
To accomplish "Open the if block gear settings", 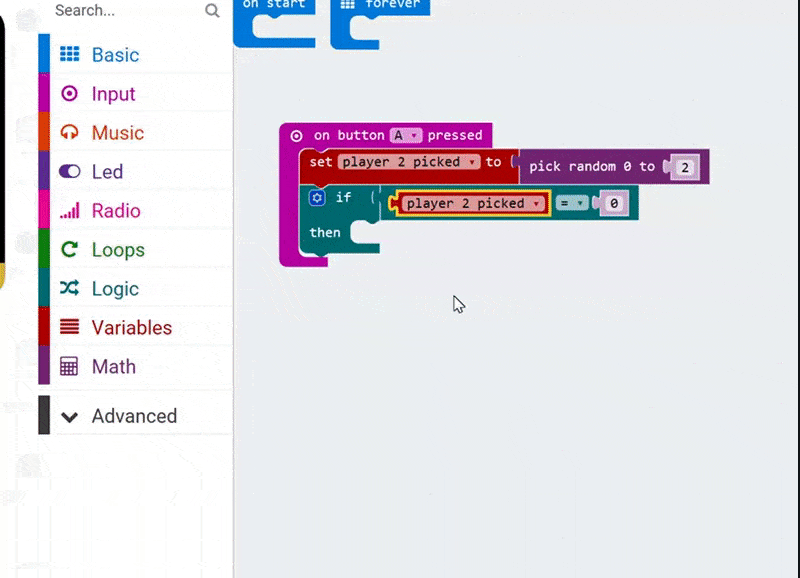I will tap(317, 198).
